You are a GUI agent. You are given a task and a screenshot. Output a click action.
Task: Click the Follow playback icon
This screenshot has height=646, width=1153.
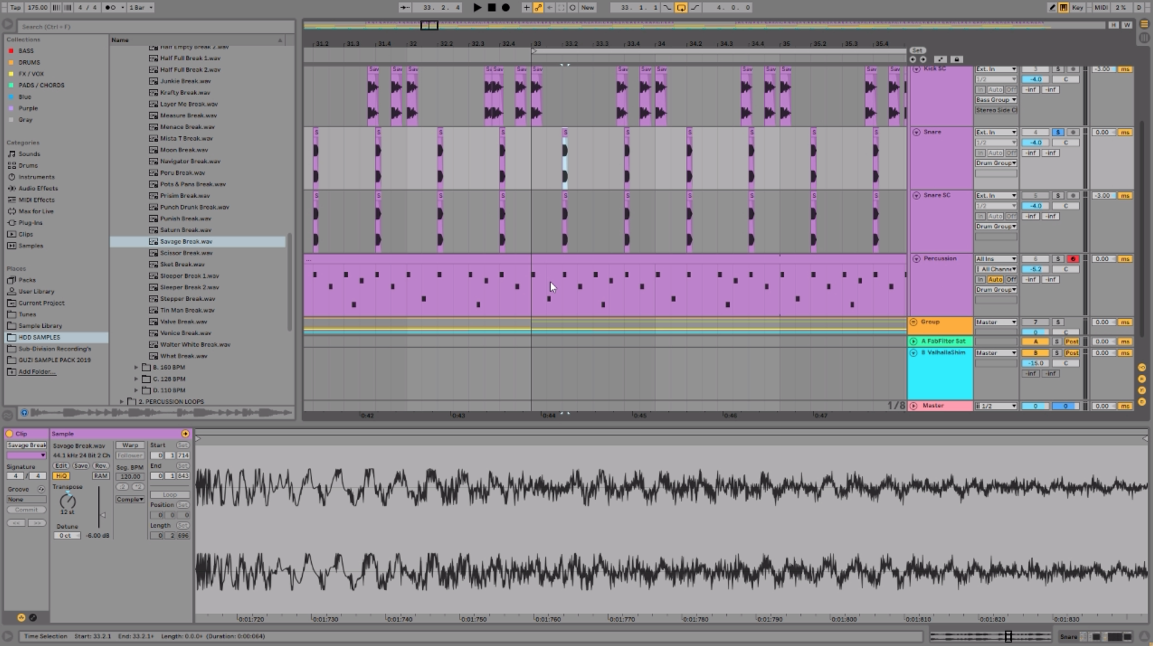405,7
